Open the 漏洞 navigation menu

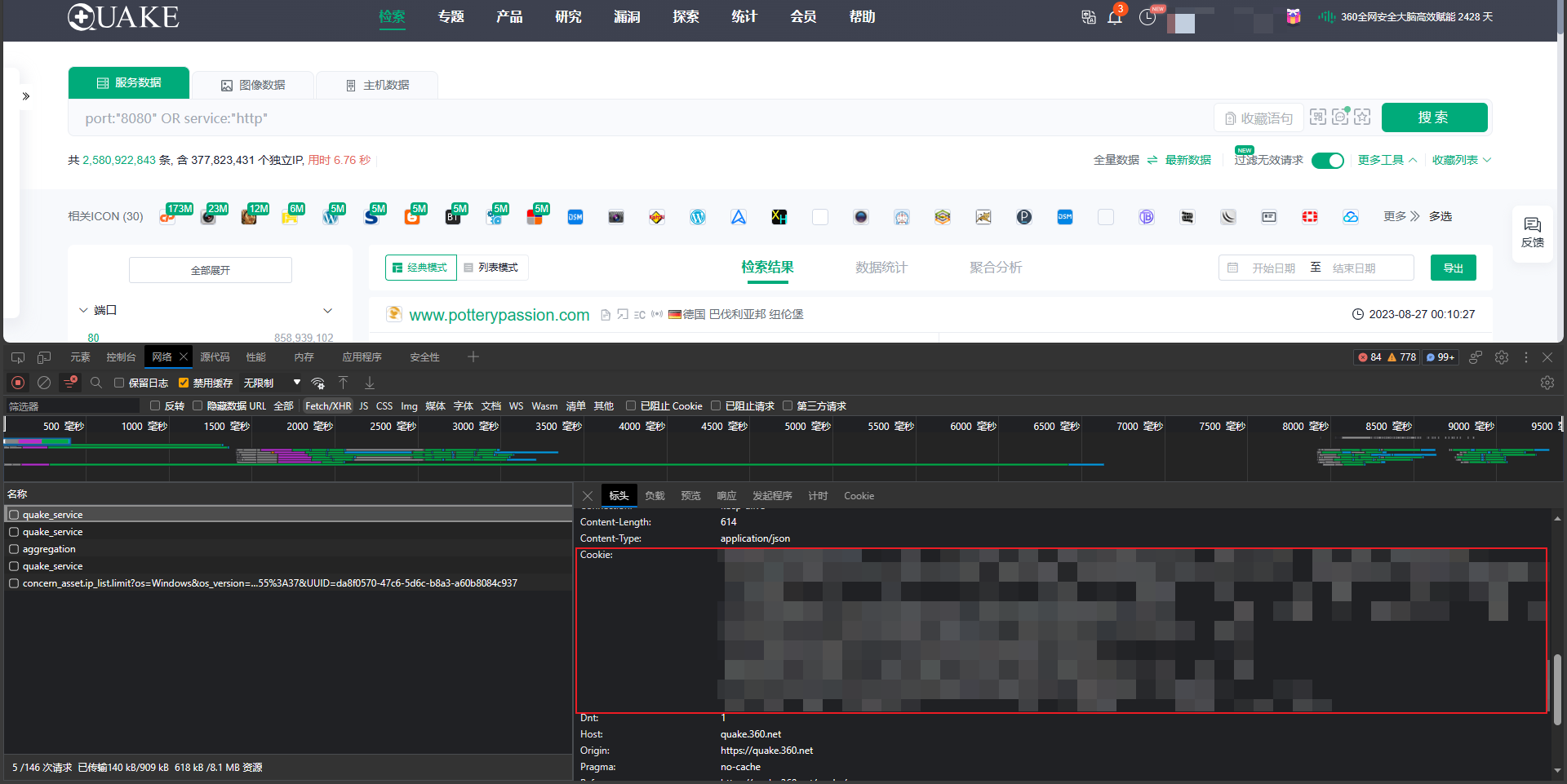pos(627,16)
